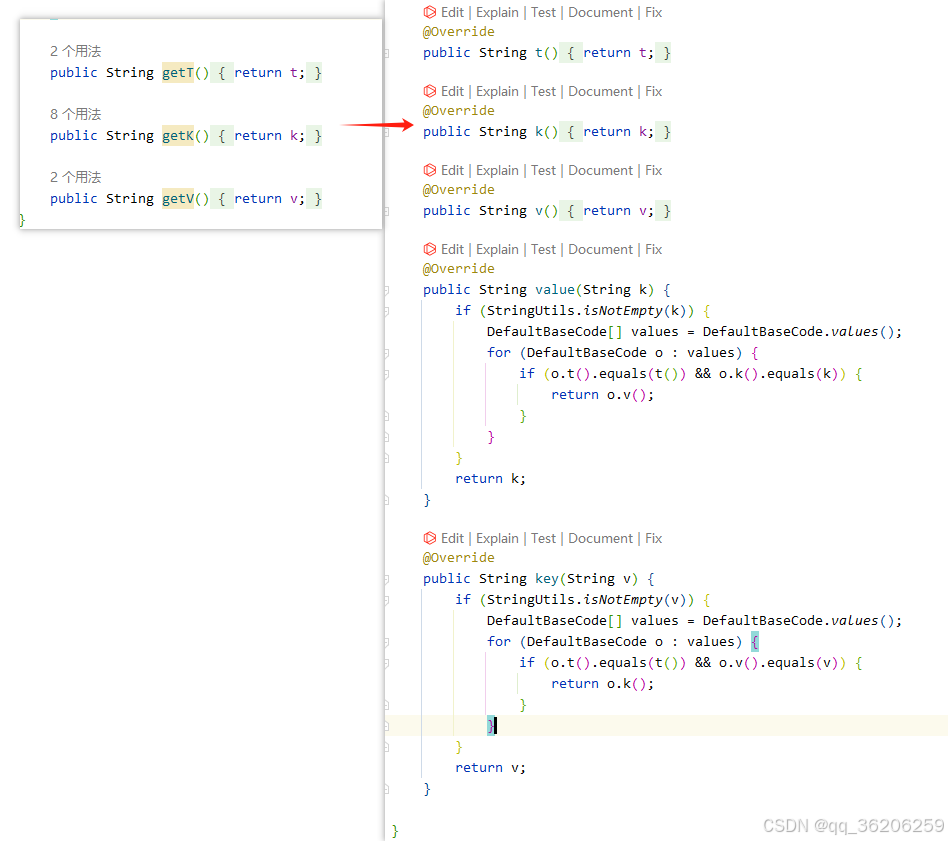This screenshot has height=841, width=948.
Task: Click the @Override annotation above value(String k)
Action: pos(458,268)
